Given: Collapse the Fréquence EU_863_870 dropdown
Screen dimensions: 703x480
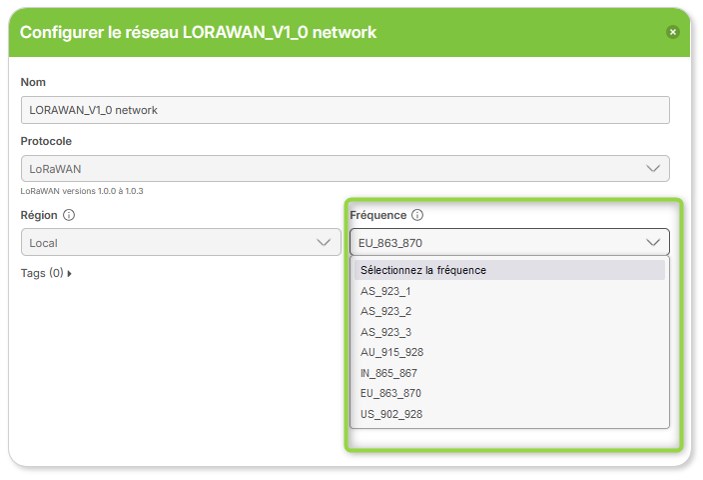Looking at the screenshot, I should pos(509,242).
